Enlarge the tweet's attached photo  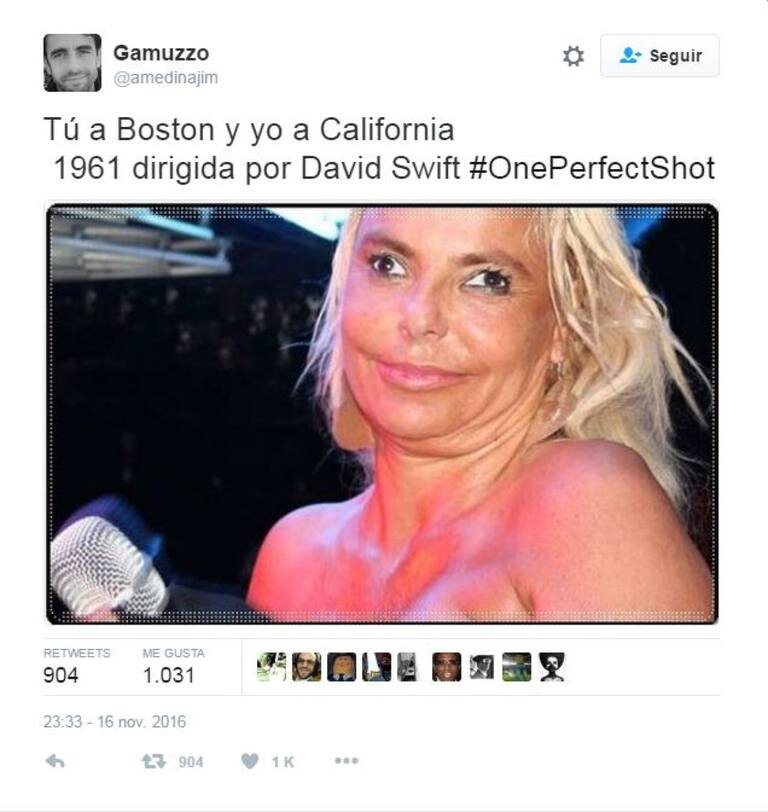(382, 414)
